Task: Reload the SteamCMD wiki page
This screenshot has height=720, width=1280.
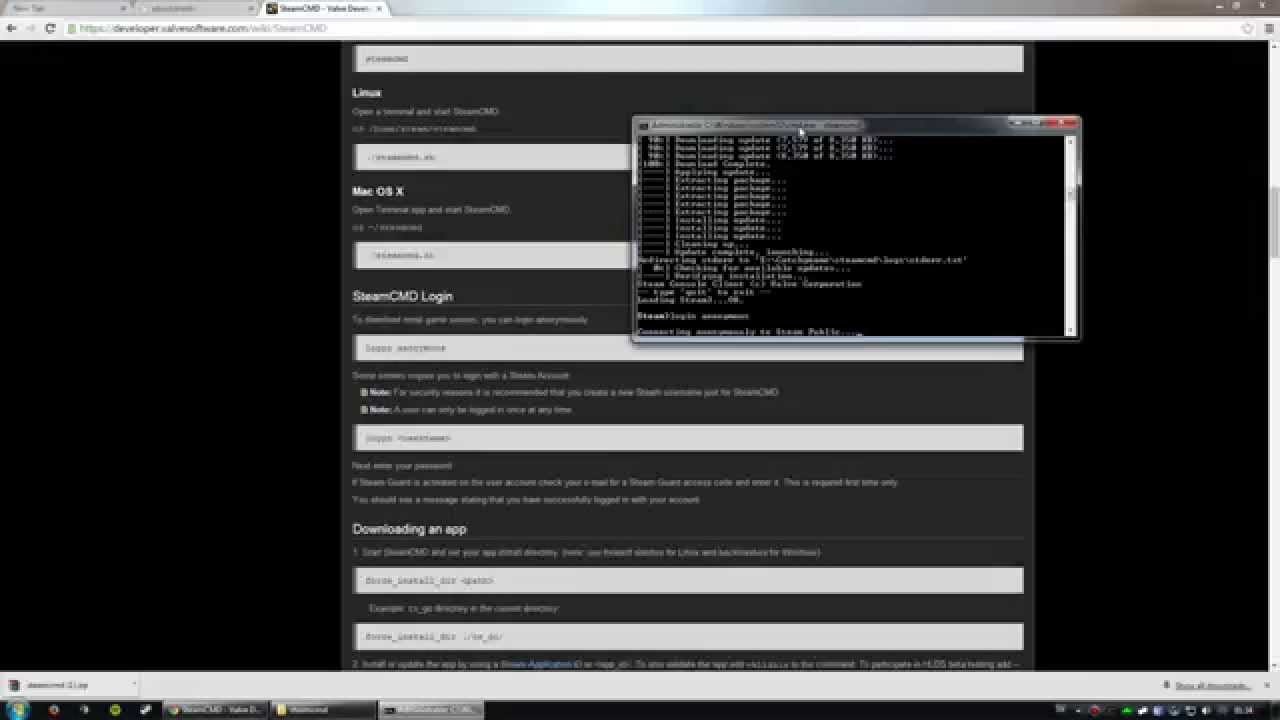Action: click(50, 28)
